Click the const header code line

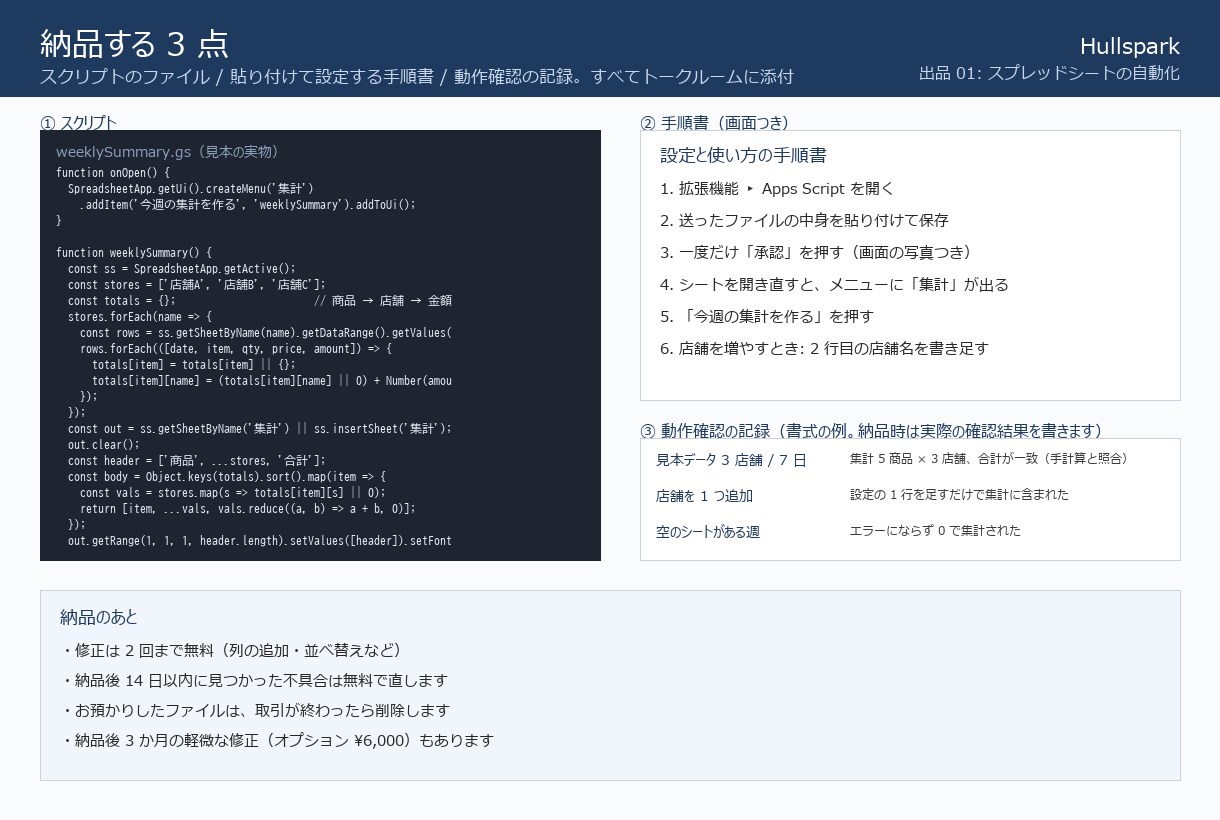point(197,460)
